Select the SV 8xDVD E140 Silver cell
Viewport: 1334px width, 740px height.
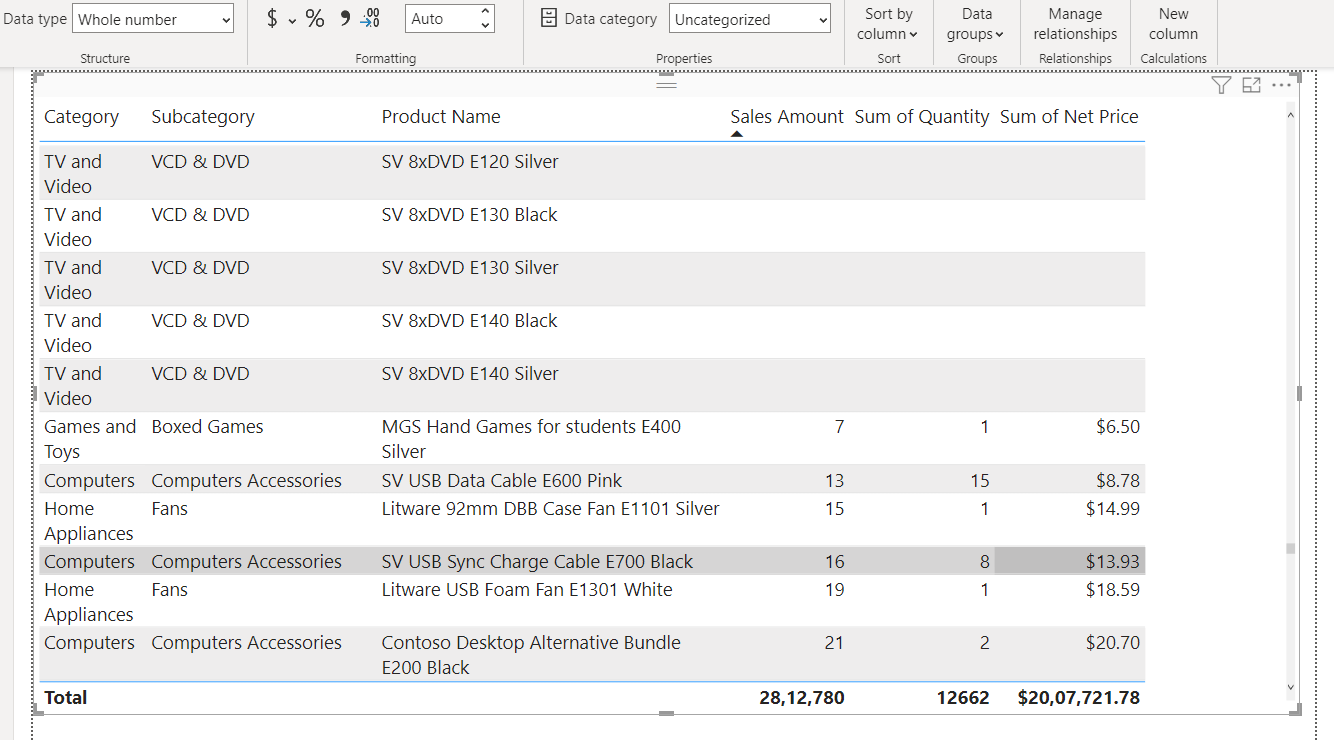click(x=470, y=374)
